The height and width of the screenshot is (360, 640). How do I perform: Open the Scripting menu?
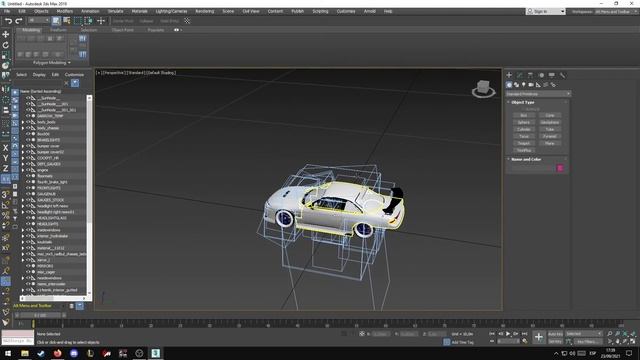[x=320, y=11]
